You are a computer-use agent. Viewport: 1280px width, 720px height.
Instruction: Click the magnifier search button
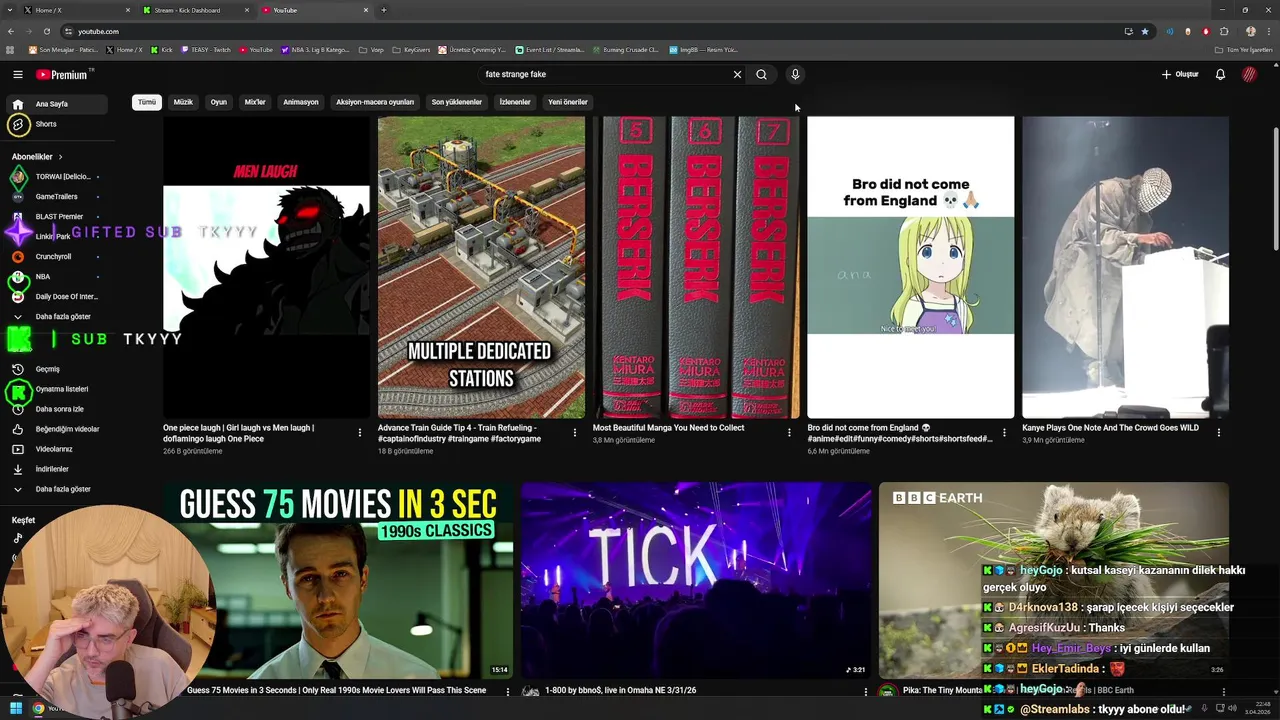click(x=761, y=74)
